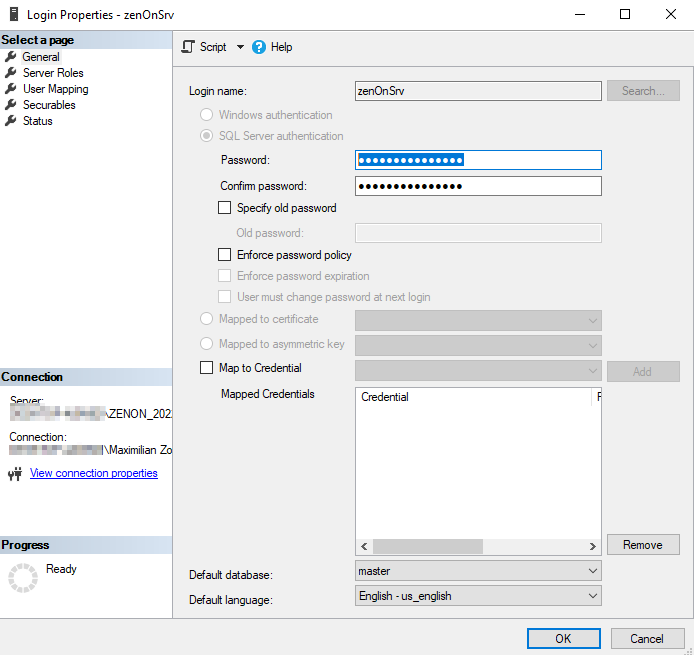
Task: Close the Login Properties window
Action: (671, 14)
